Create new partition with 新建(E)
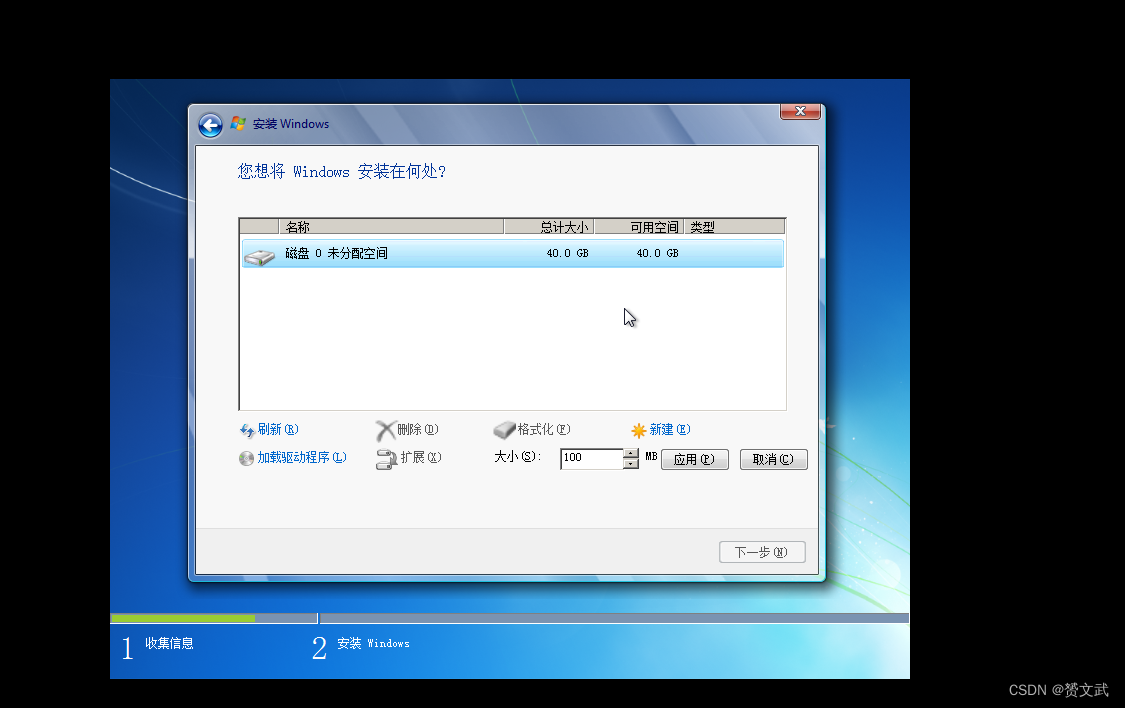 point(669,429)
